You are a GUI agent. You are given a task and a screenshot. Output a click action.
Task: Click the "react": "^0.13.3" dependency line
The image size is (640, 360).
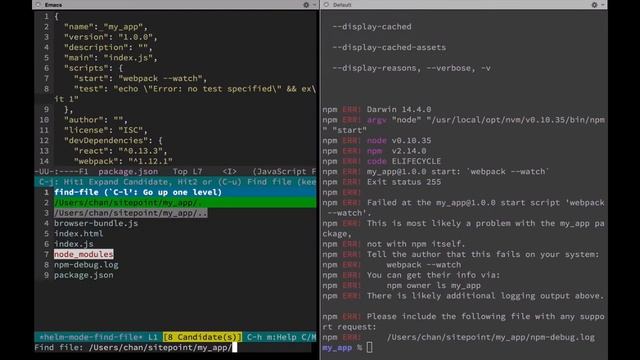(120, 151)
